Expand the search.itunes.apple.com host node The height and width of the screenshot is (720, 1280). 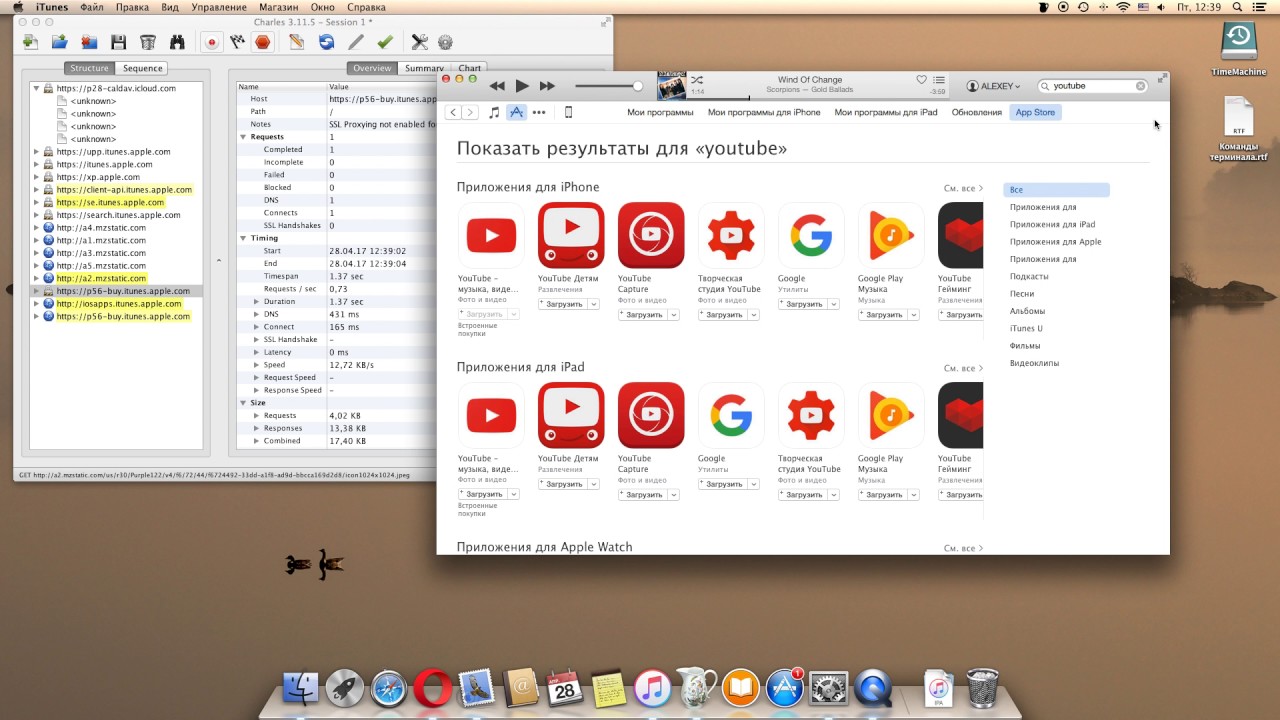point(36,215)
